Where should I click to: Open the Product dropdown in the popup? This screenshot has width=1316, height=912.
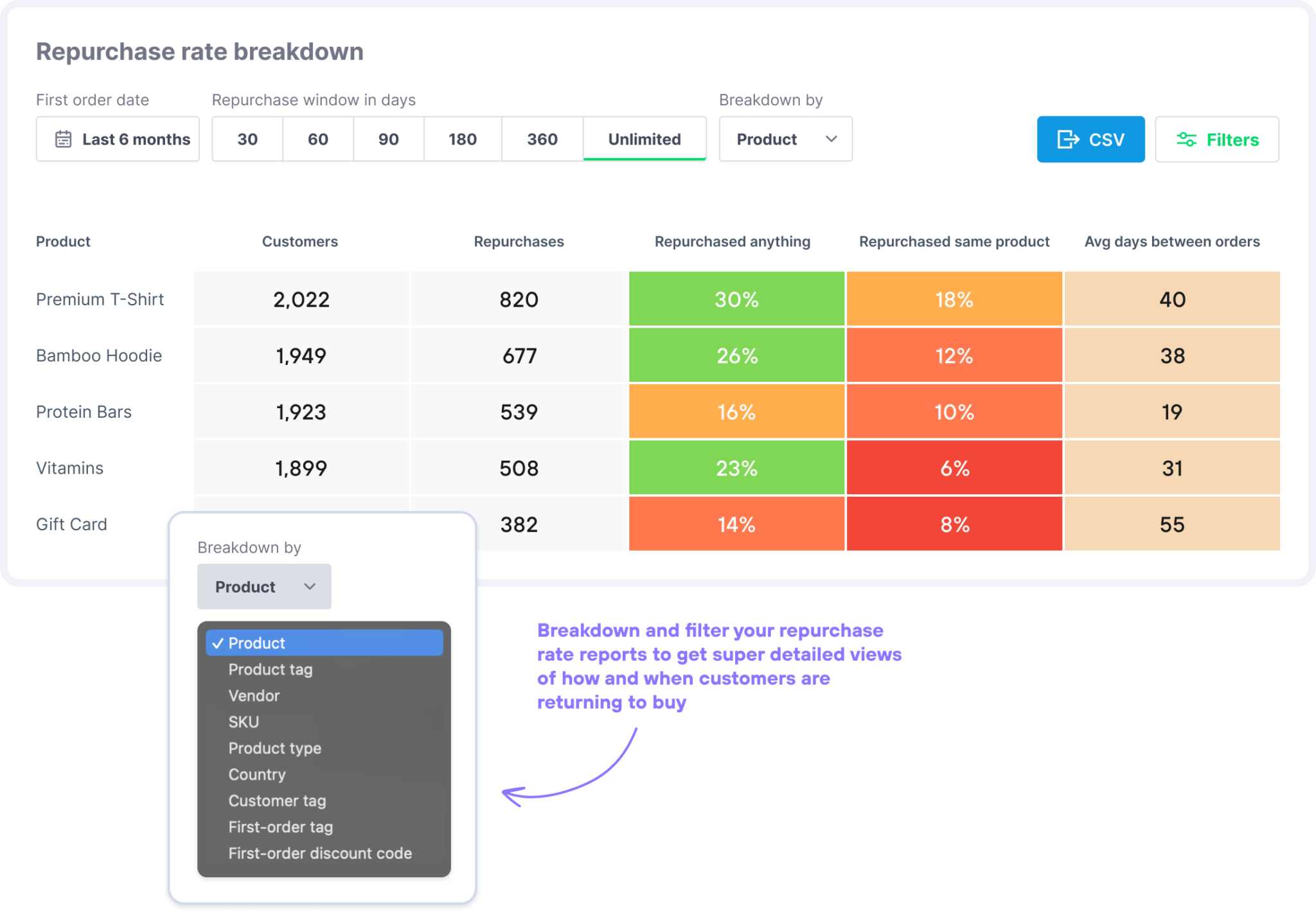tap(263, 586)
